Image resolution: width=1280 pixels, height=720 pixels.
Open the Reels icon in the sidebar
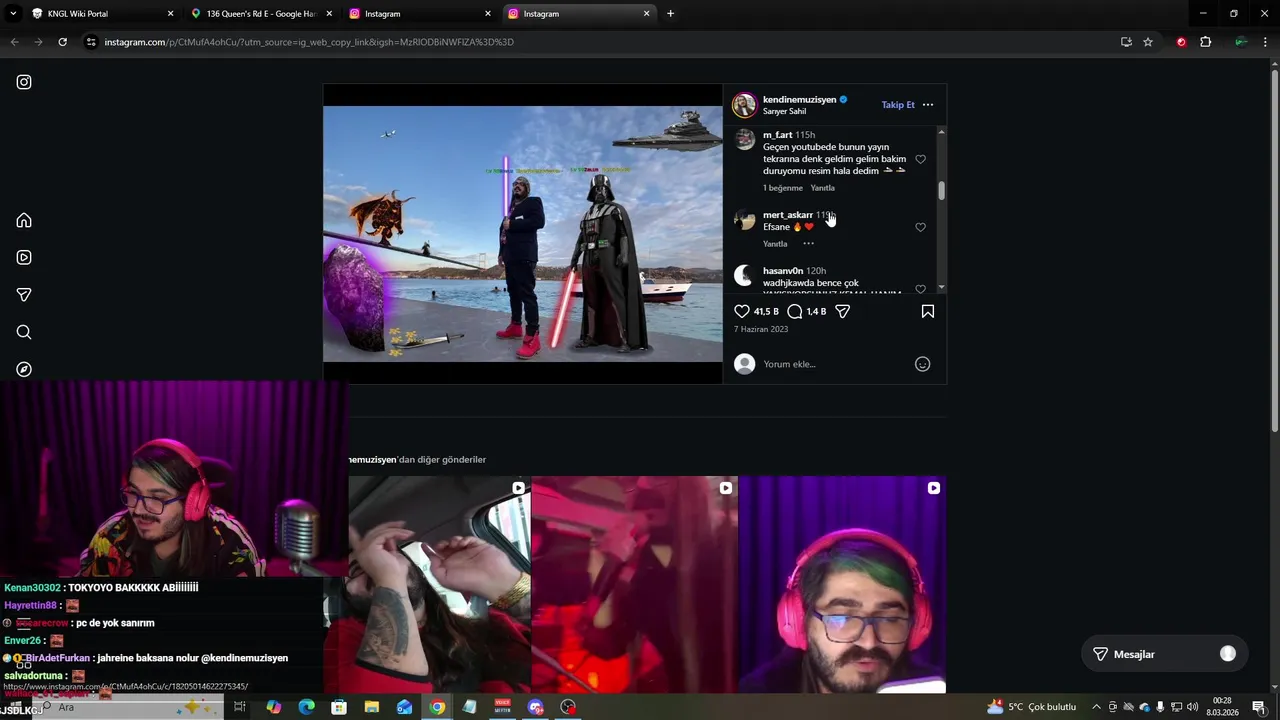pos(24,257)
